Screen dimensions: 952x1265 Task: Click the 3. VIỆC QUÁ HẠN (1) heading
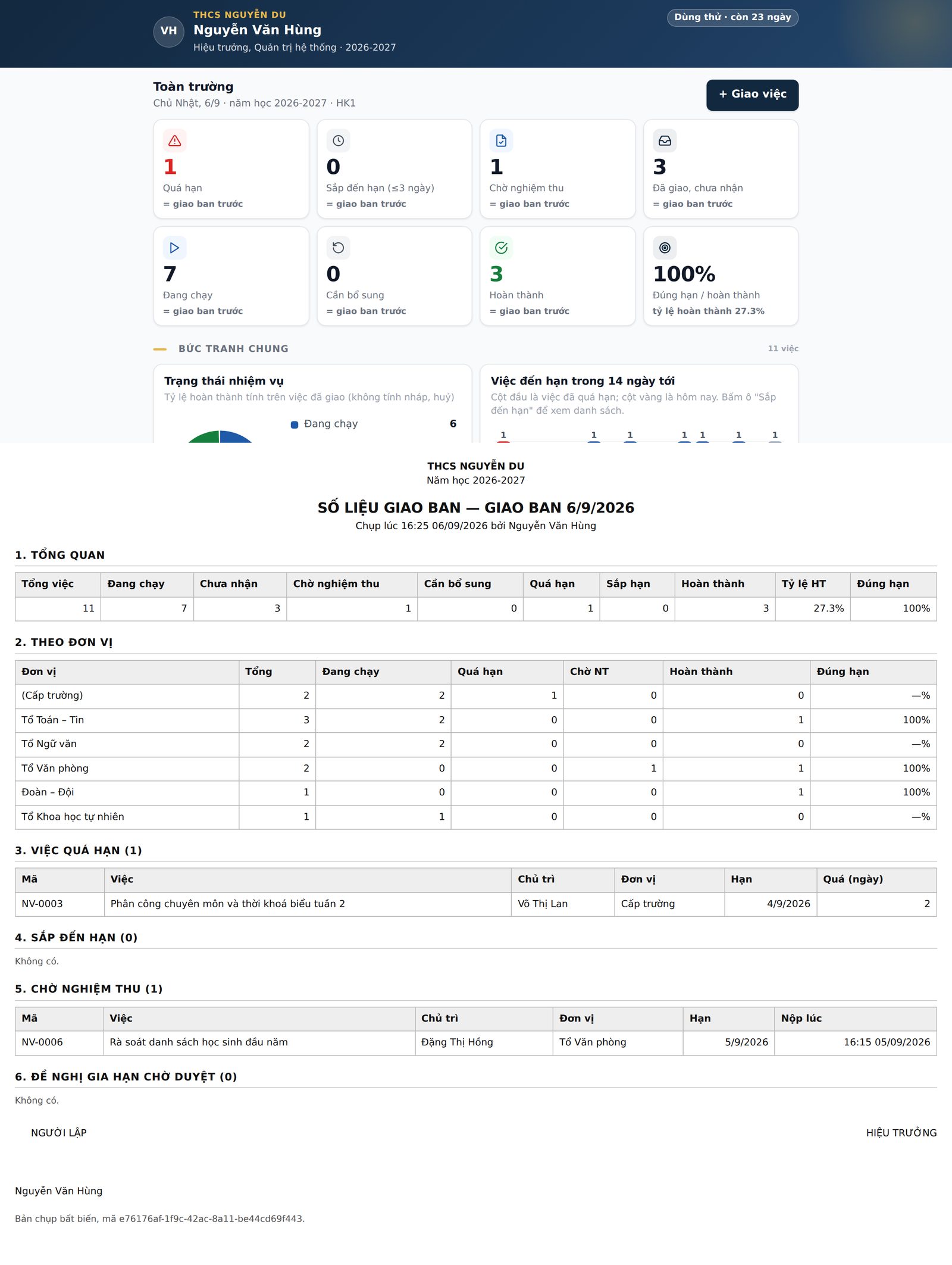(79, 851)
